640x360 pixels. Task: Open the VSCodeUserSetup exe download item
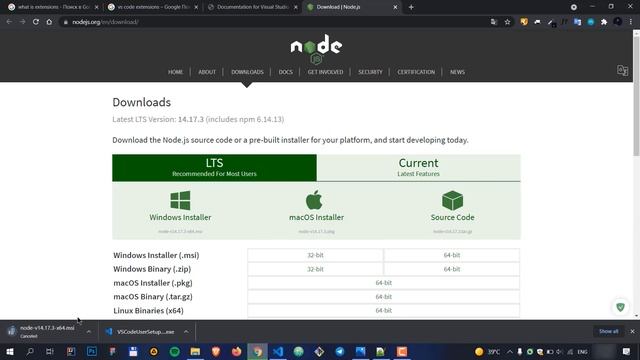coord(141,332)
